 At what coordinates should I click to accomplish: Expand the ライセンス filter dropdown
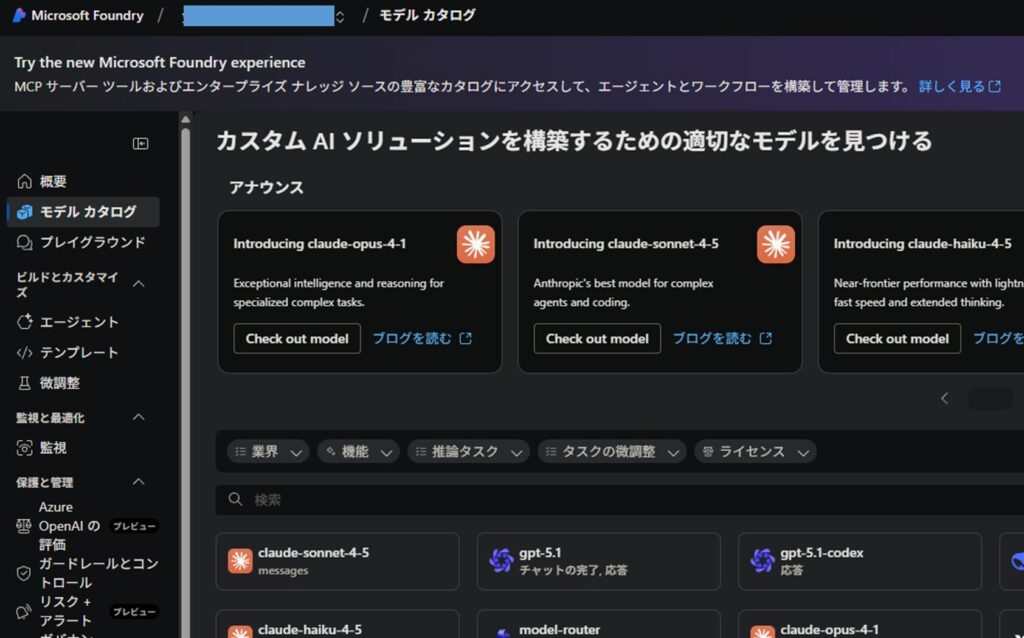755,452
